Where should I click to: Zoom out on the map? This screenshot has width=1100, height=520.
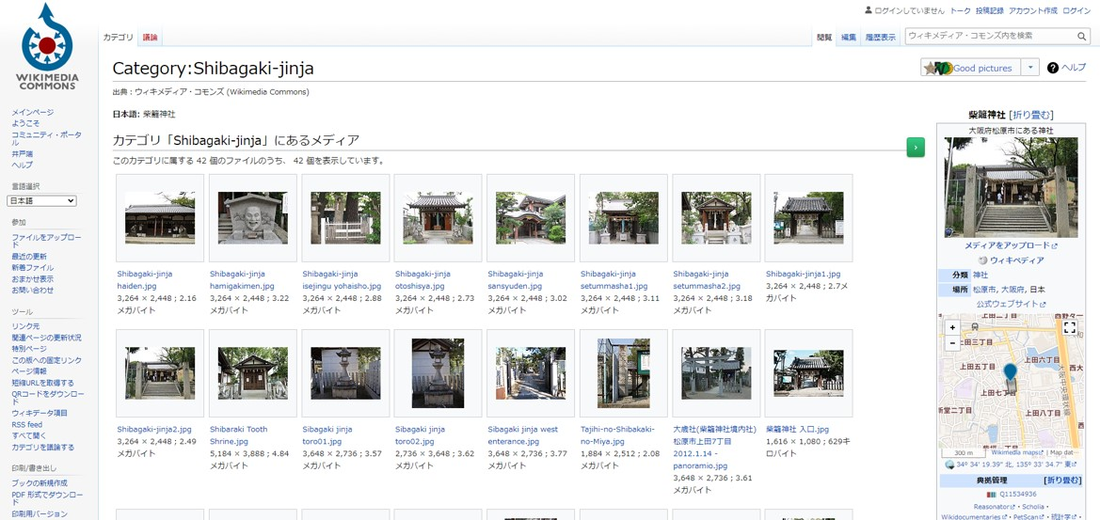point(952,343)
